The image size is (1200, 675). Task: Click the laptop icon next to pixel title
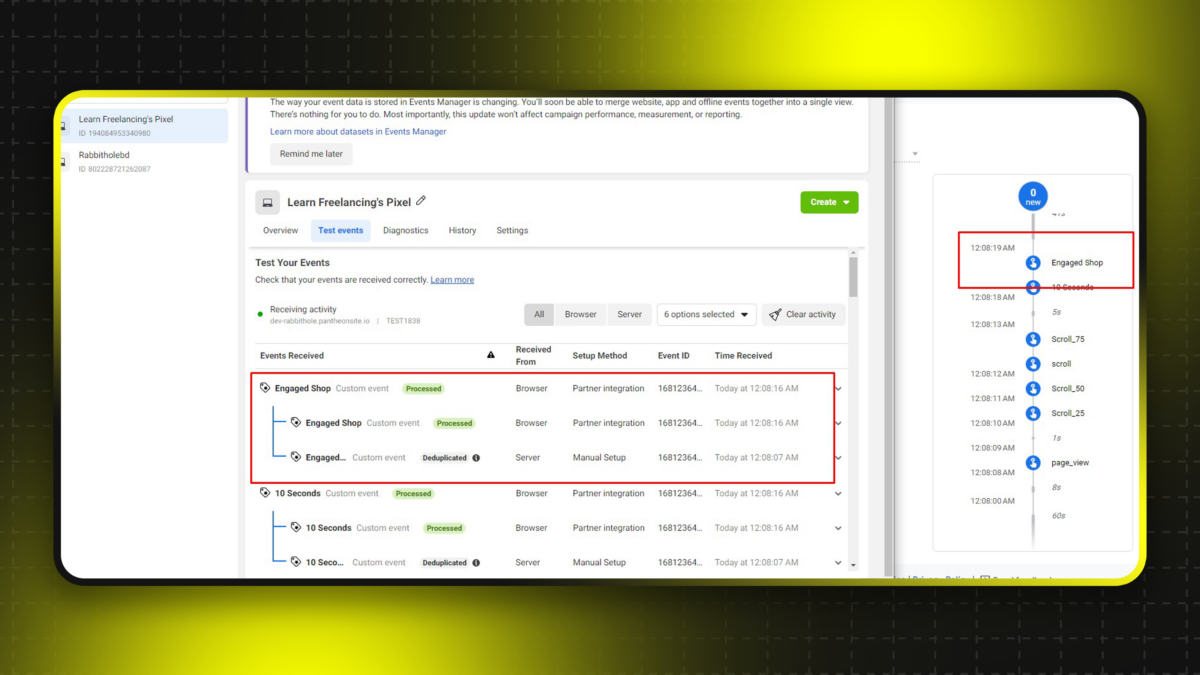click(x=267, y=202)
